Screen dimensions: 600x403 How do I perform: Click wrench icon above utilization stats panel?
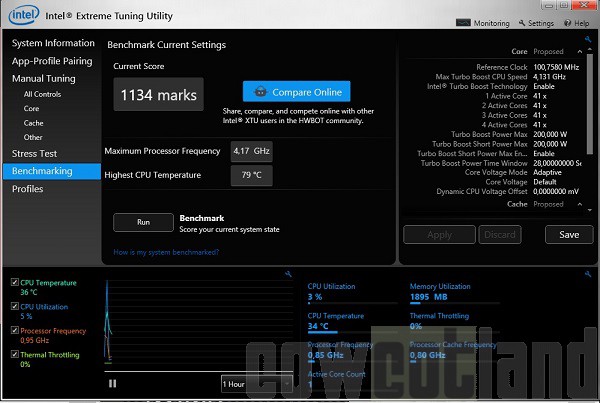[x=588, y=274]
